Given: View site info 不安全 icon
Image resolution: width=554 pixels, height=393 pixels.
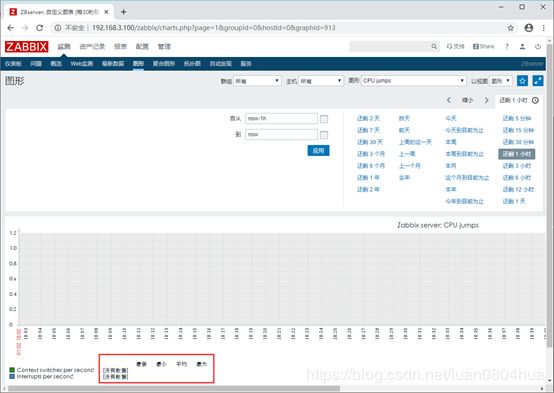Looking at the screenshot, I should [x=58, y=28].
